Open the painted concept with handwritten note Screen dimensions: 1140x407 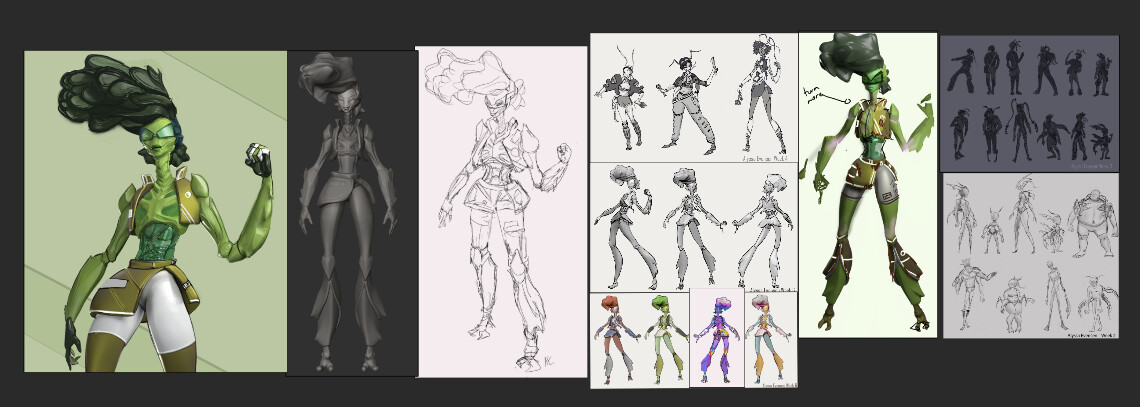[868, 185]
